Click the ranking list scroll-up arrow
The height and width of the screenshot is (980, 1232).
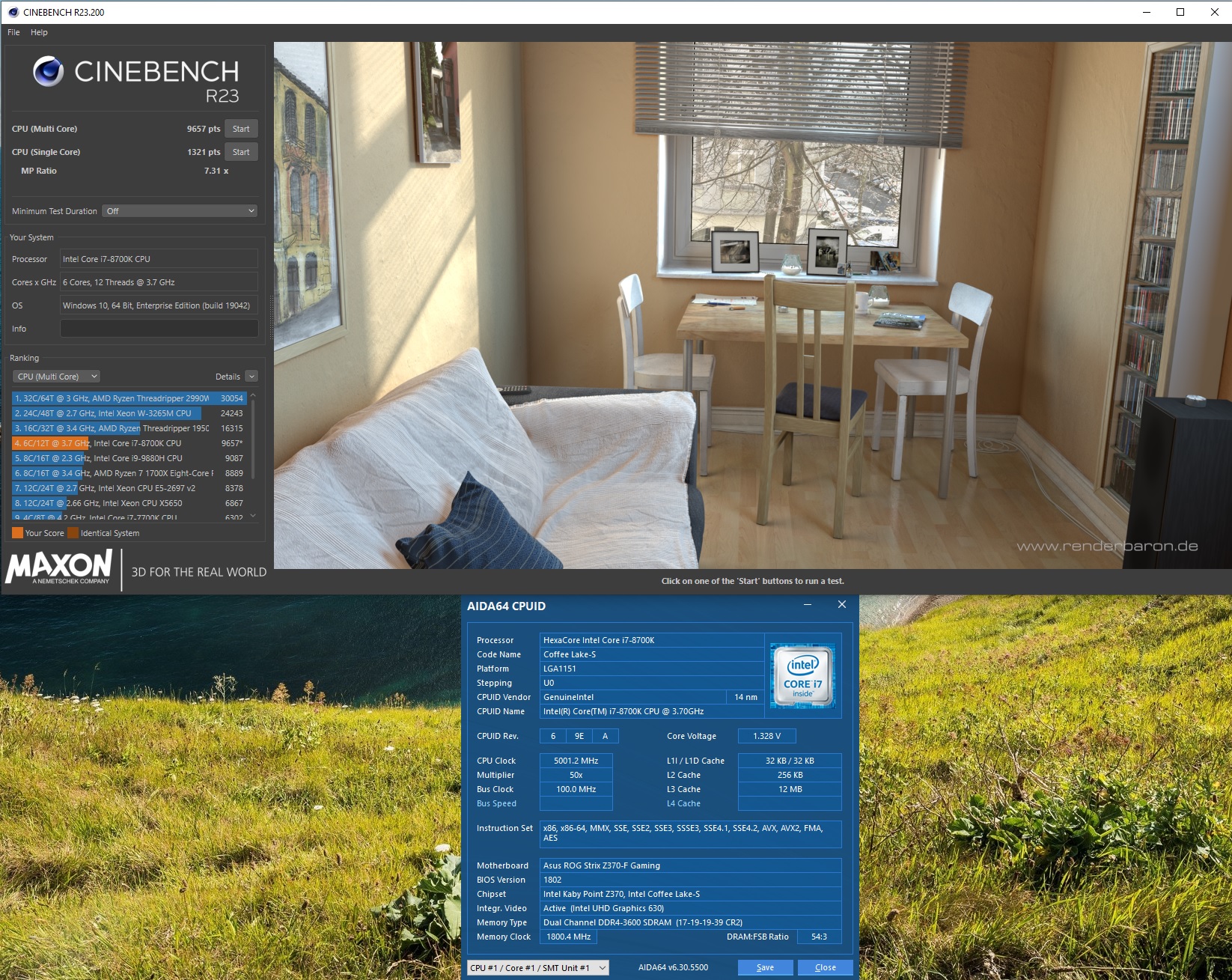253,395
